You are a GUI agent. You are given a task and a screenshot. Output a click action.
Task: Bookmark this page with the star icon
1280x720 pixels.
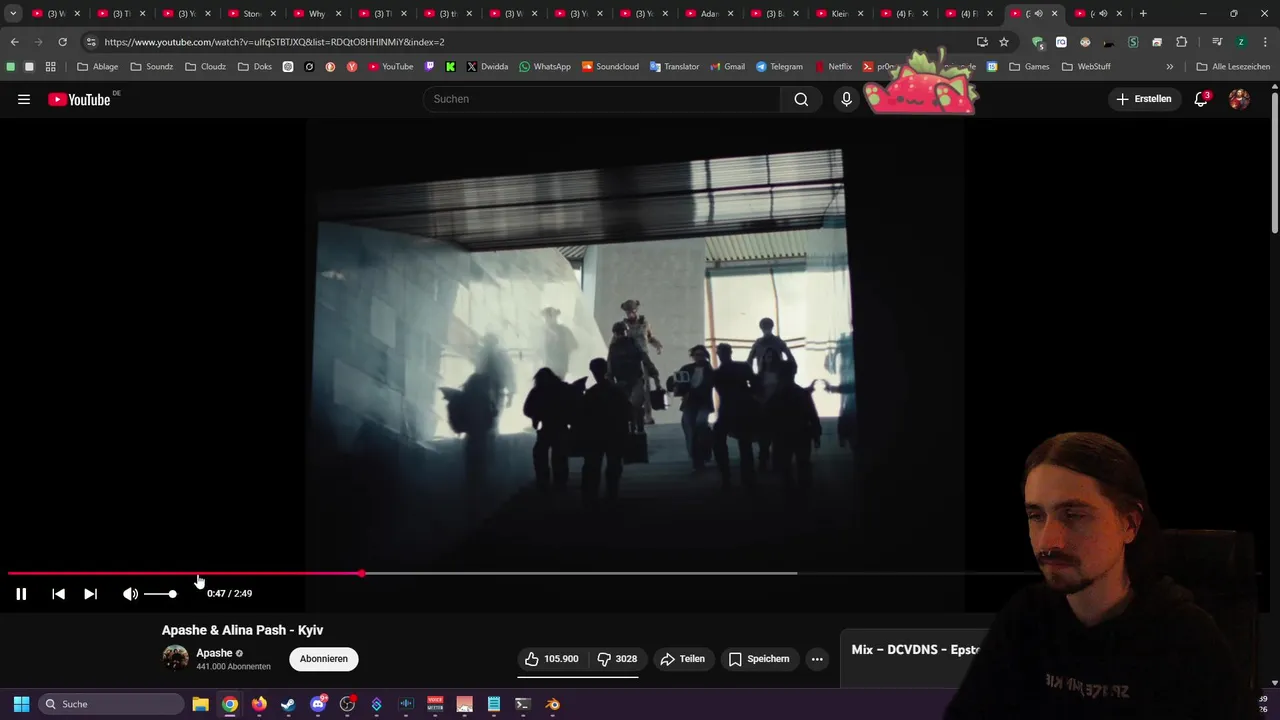tap(1004, 42)
